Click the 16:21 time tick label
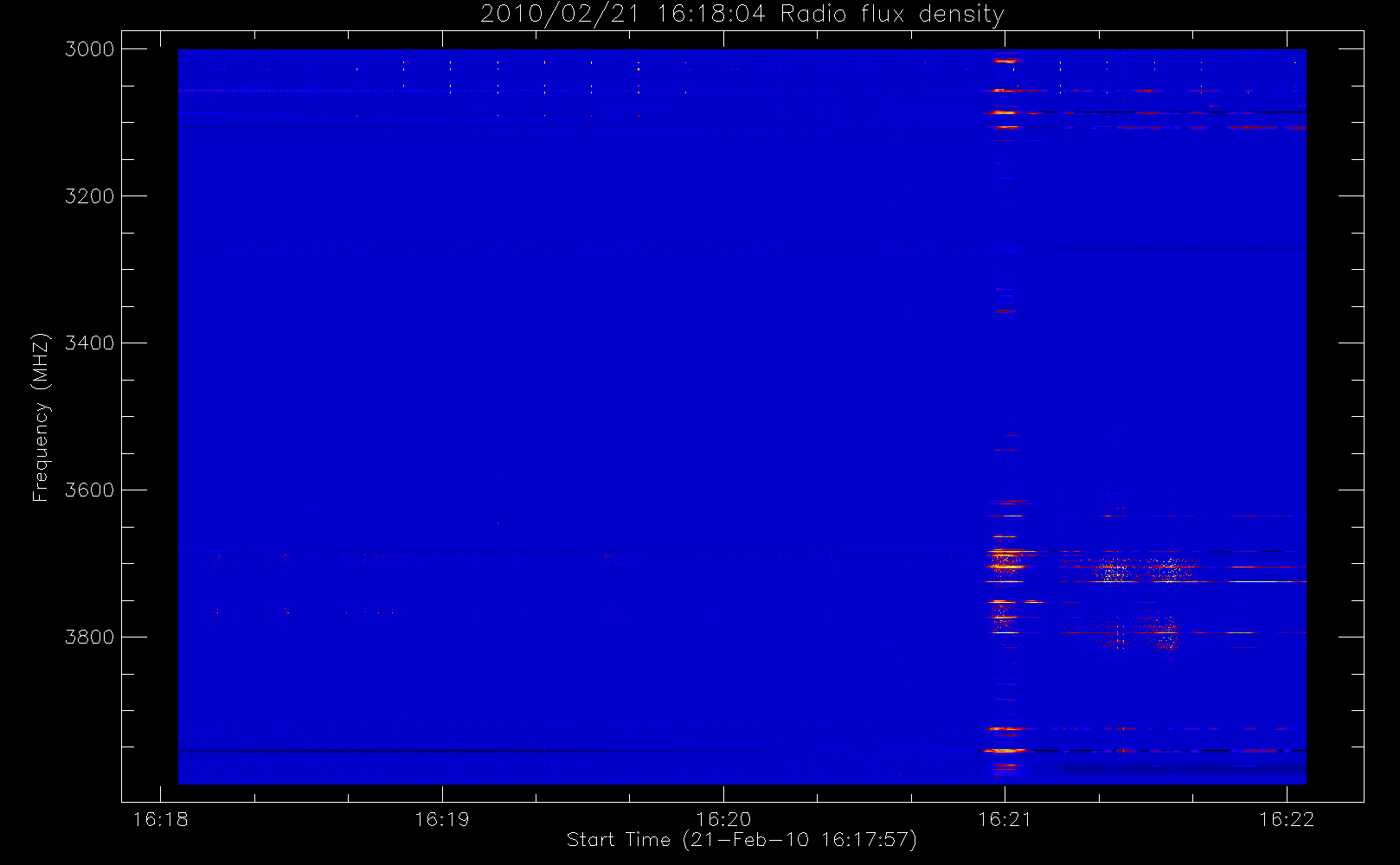Screen dimensions: 1400x865 pos(1005,819)
